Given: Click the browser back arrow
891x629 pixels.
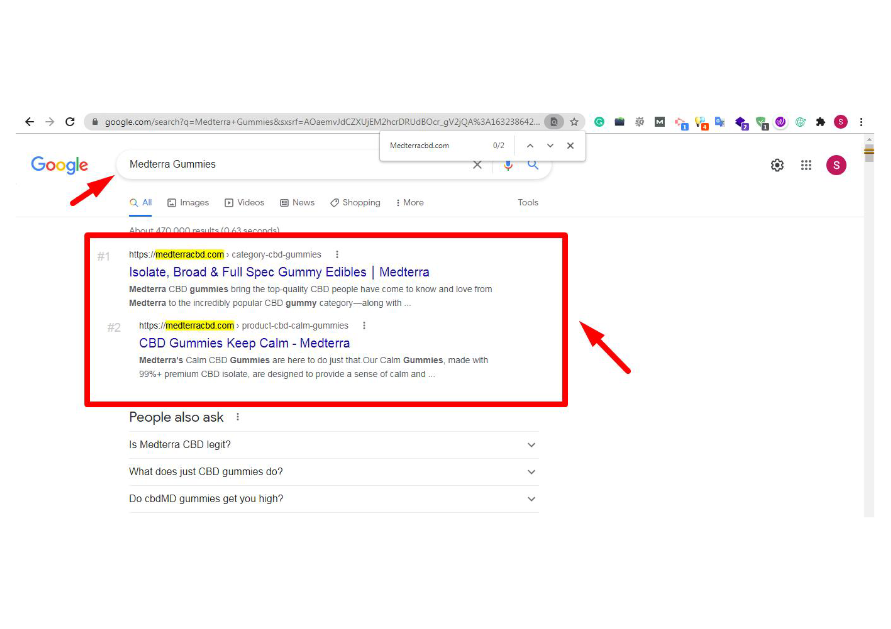Looking at the screenshot, I should (30, 122).
